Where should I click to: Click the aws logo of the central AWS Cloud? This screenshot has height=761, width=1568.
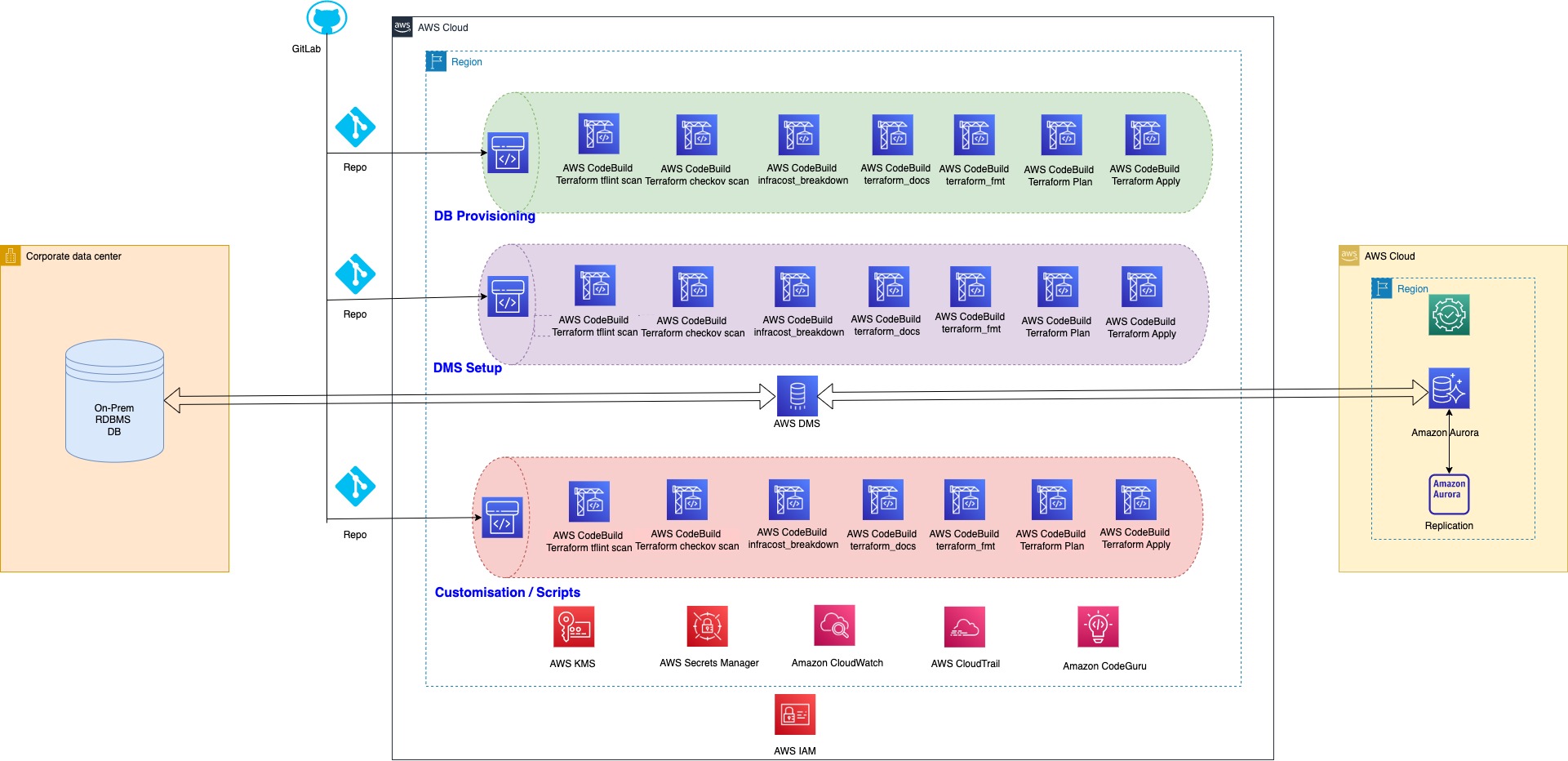pos(402,27)
